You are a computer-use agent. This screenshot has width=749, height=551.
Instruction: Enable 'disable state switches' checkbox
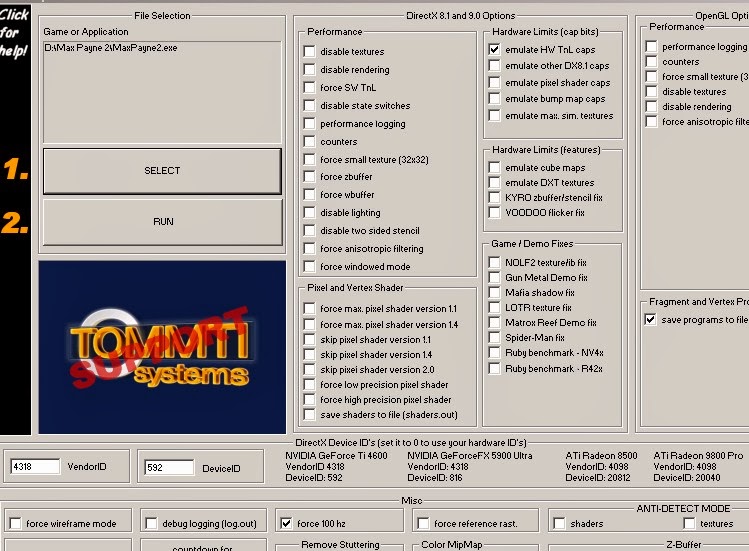(310, 105)
